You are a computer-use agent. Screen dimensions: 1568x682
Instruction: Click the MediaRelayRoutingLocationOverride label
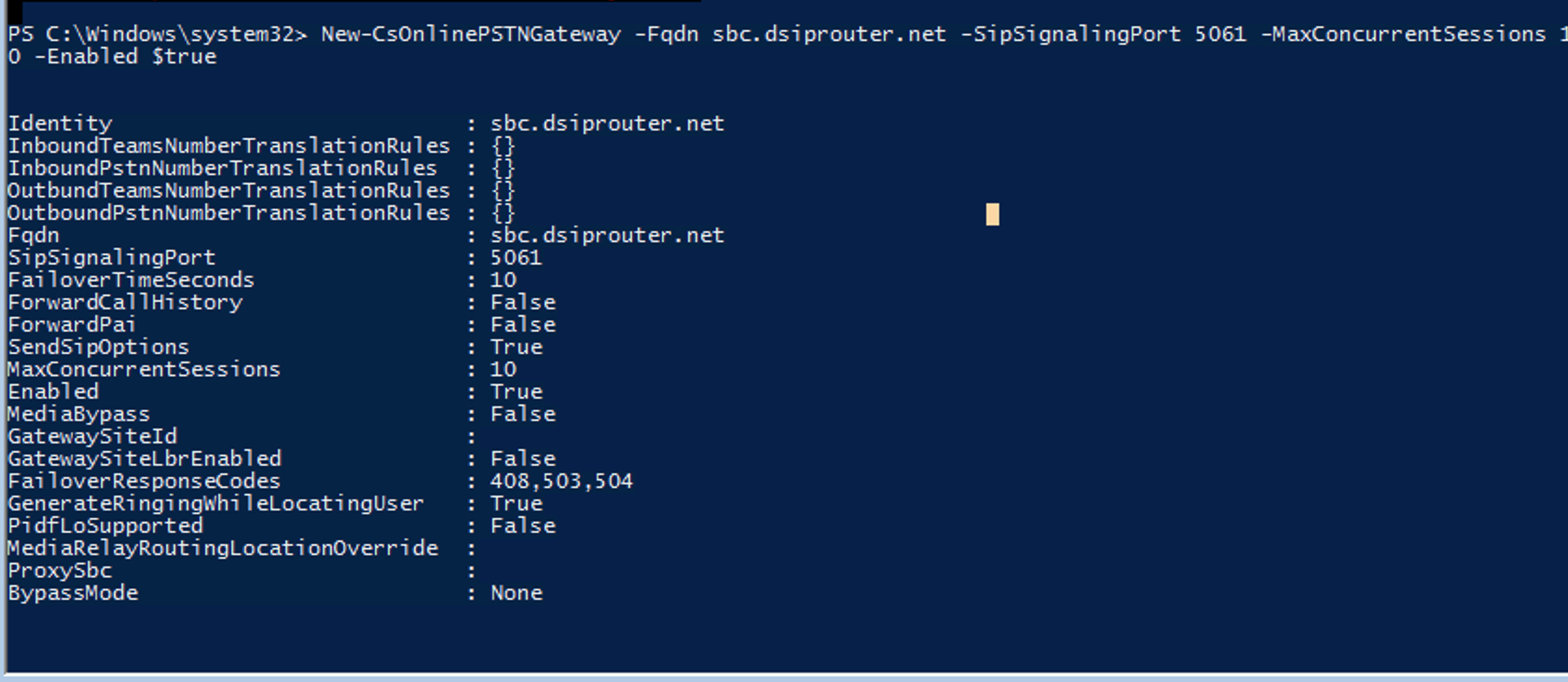[223, 548]
